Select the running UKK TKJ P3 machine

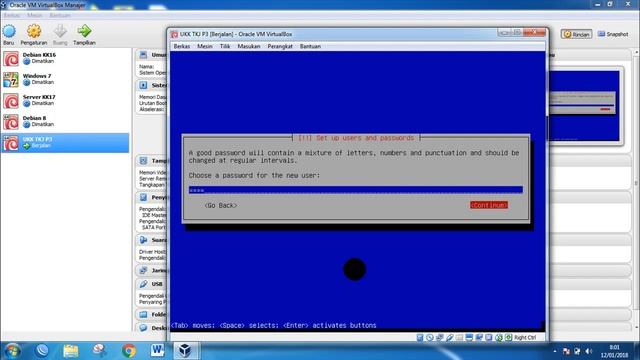click(65, 143)
